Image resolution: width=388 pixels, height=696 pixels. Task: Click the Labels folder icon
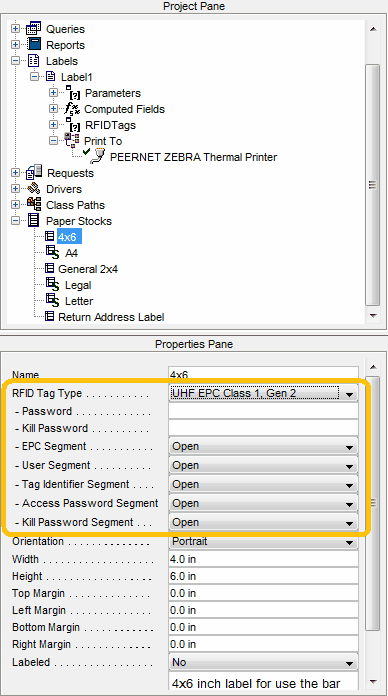(x=34, y=61)
